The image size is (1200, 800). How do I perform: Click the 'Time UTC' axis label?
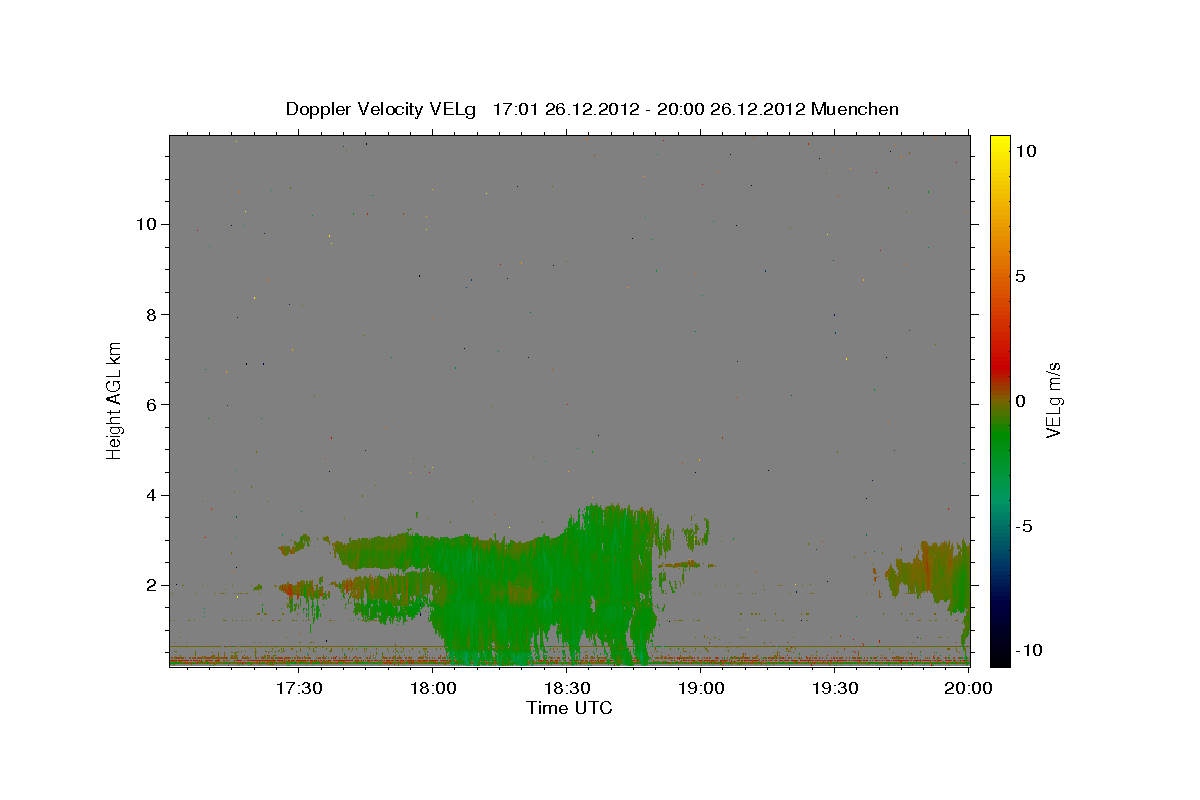(569, 708)
